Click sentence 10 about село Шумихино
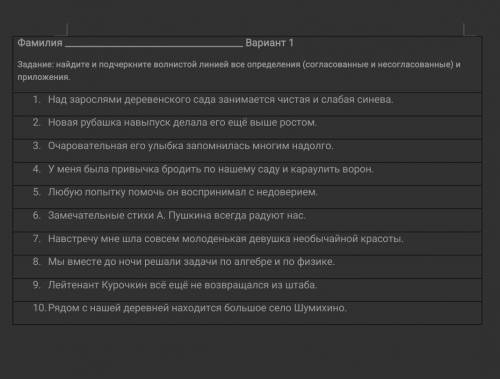Screen dimensions: 500x379 click(197, 308)
